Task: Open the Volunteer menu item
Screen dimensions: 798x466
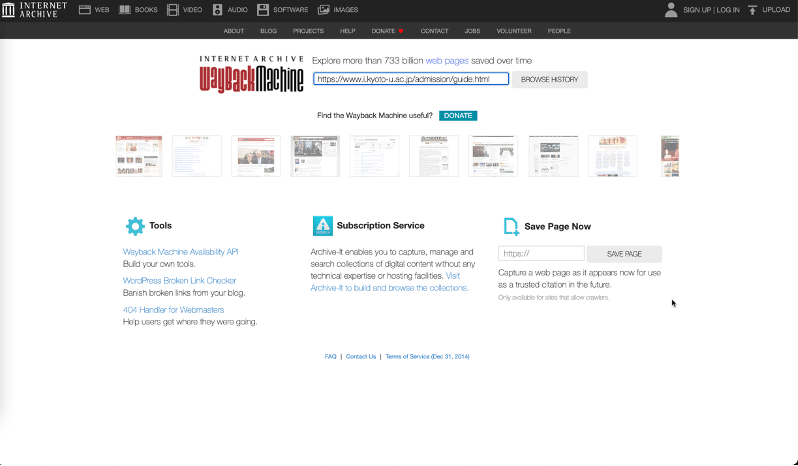Action: click(x=514, y=31)
